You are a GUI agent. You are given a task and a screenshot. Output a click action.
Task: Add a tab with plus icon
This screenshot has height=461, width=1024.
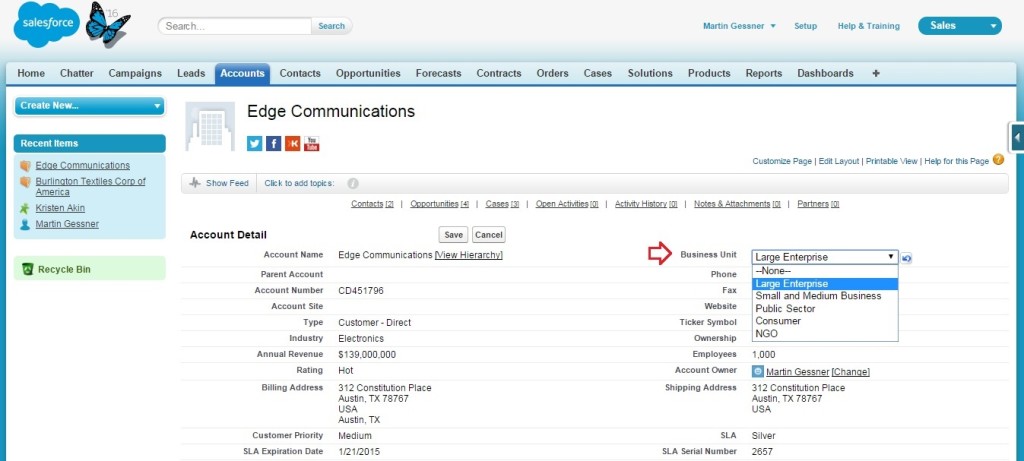click(x=876, y=73)
